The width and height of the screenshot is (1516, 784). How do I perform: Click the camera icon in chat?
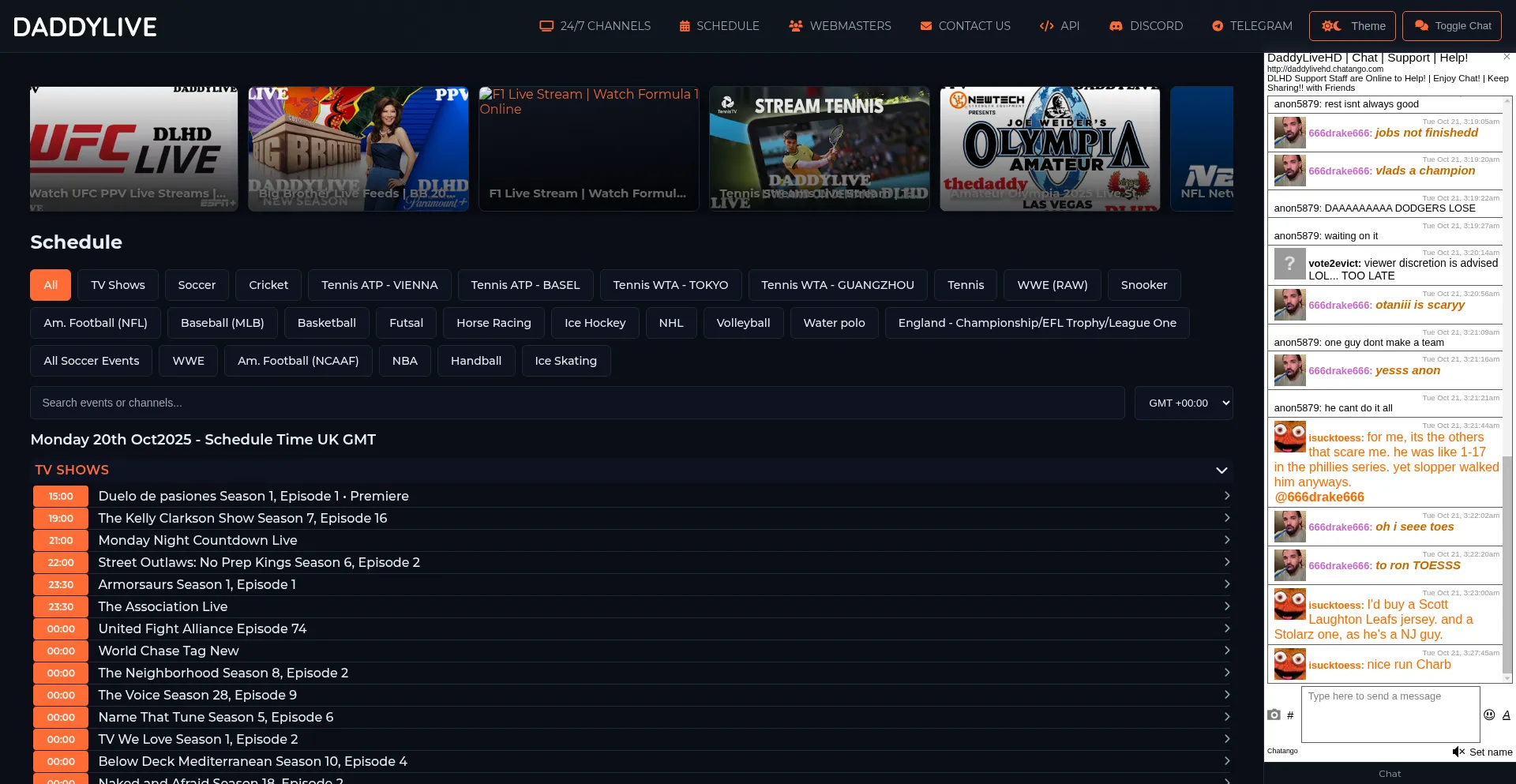[x=1274, y=715]
